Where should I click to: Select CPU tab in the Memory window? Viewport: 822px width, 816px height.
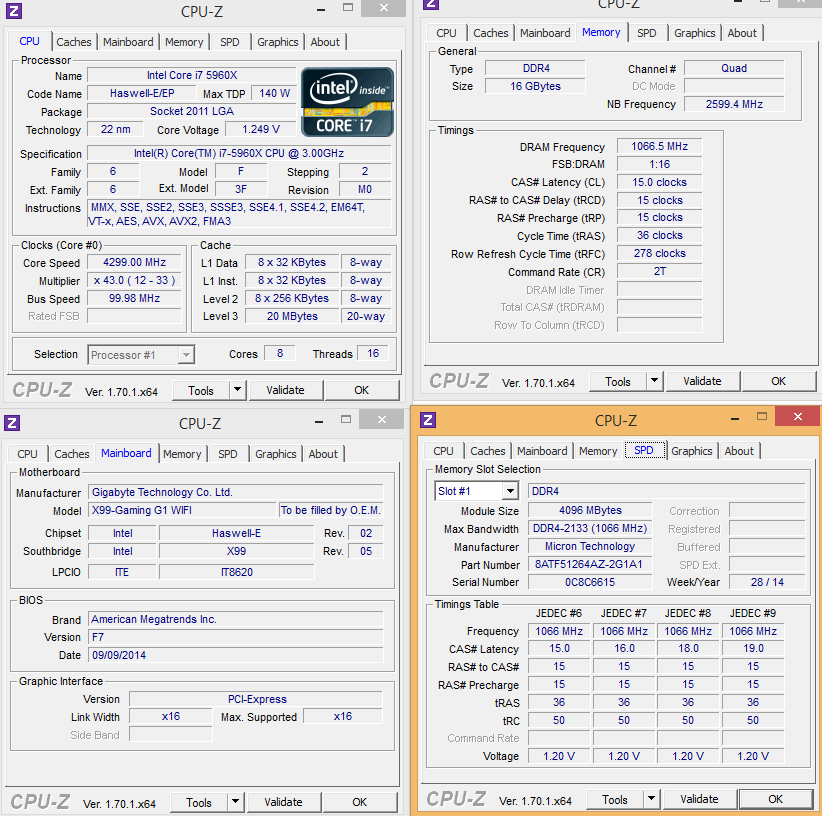click(x=446, y=33)
